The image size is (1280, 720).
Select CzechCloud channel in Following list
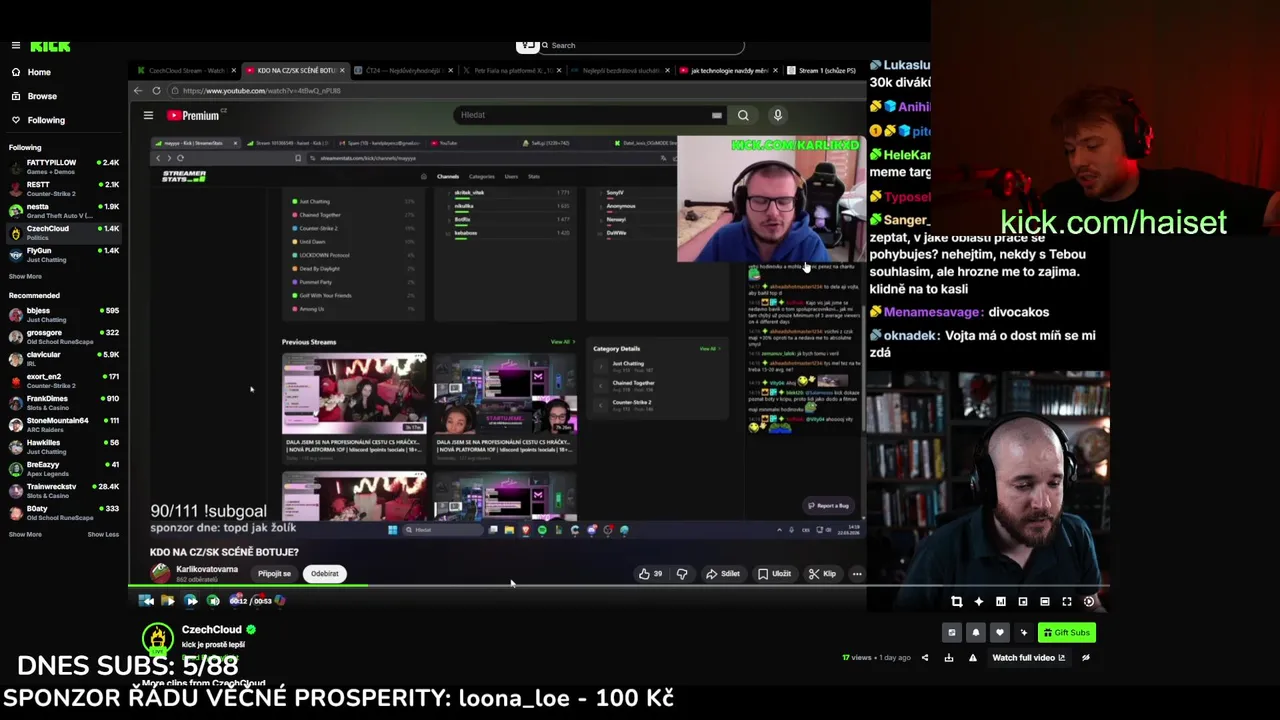[x=64, y=232]
